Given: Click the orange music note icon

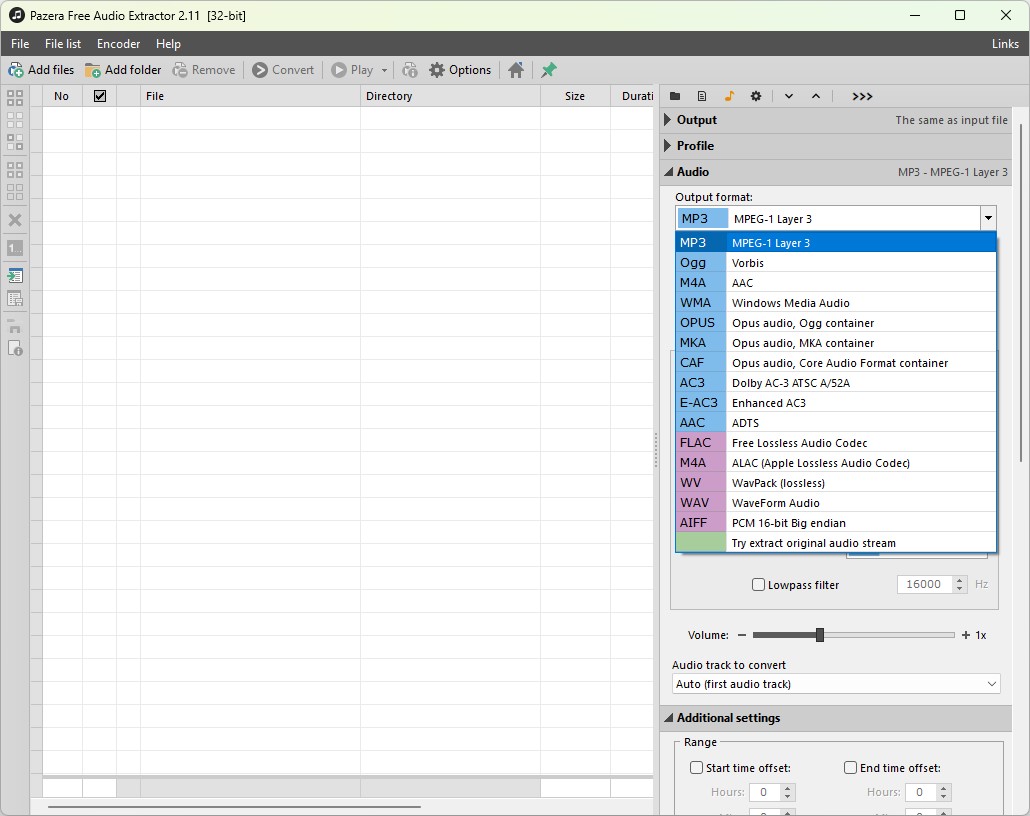Looking at the screenshot, I should coord(729,97).
